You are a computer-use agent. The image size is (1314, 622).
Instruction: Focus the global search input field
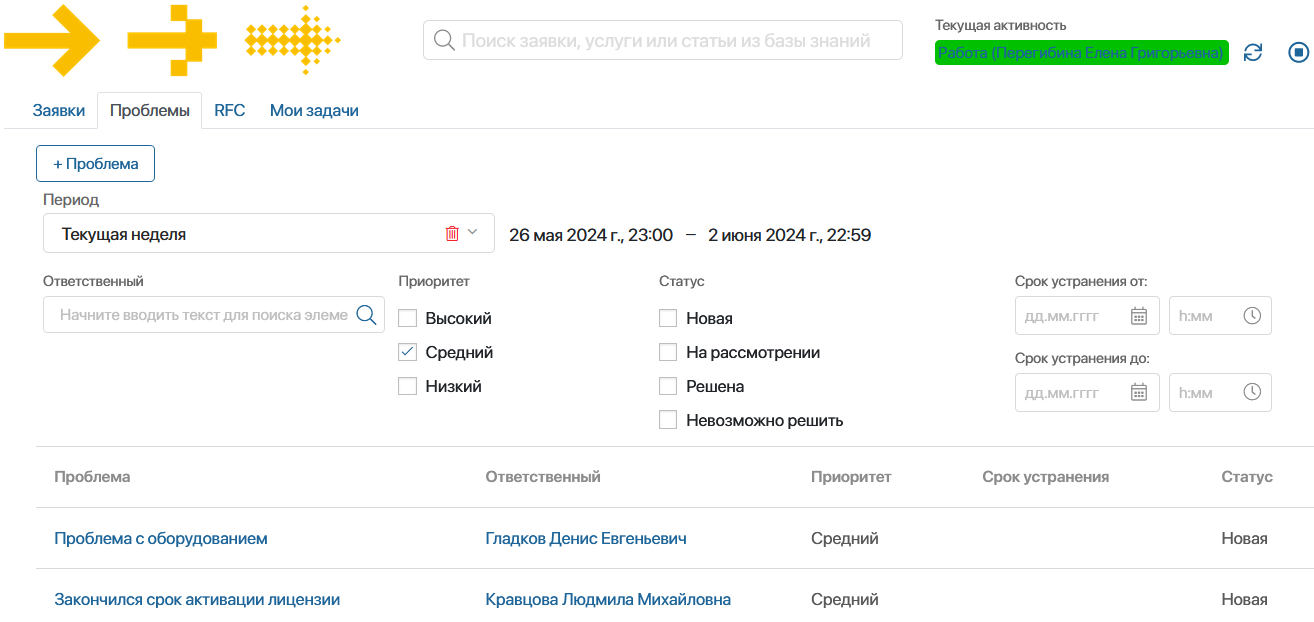point(663,41)
